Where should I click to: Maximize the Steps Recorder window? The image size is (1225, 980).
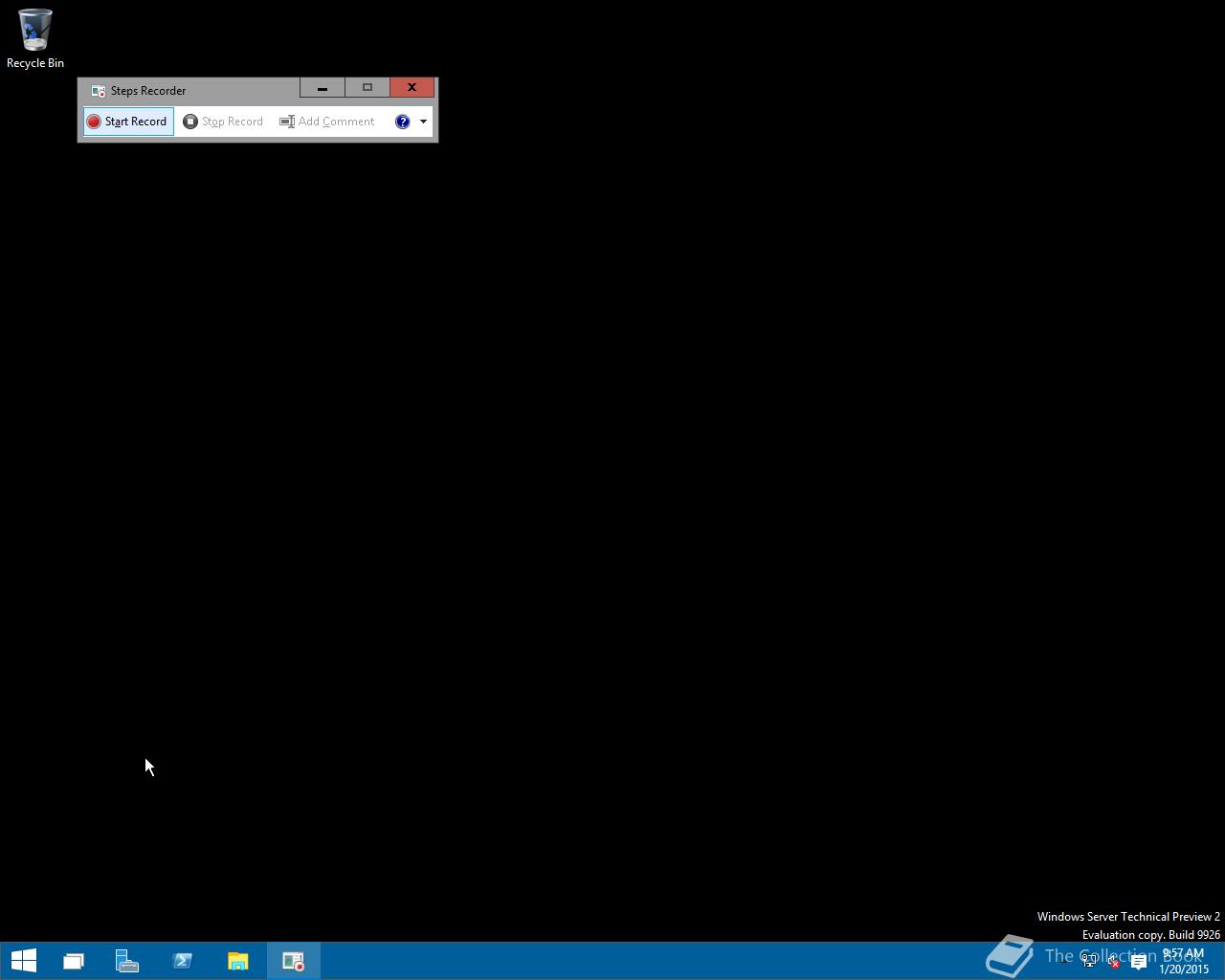[x=367, y=88]
